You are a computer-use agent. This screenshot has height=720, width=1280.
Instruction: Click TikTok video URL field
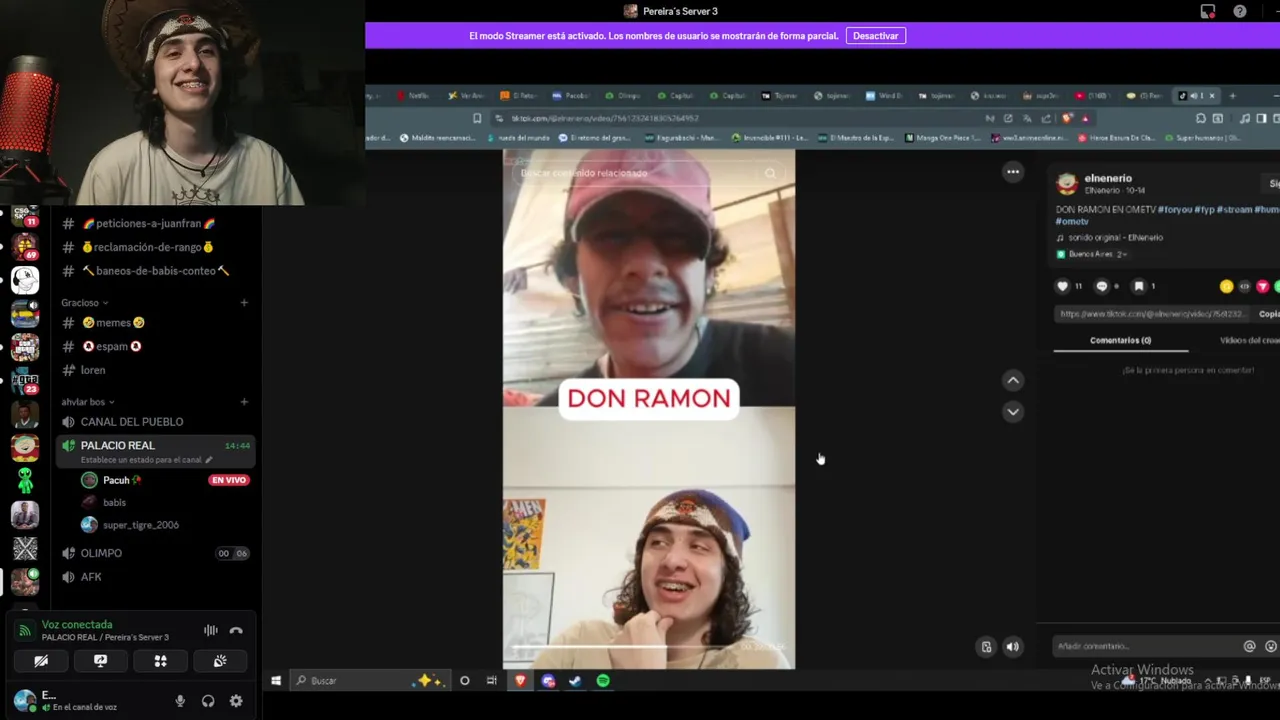(x=1151, y=314)
